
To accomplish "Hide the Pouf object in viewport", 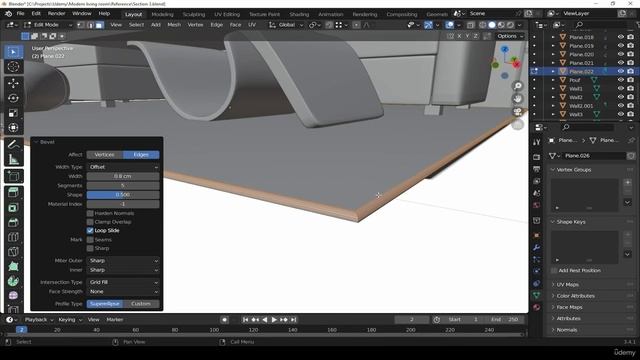I will tap(620, 80).
